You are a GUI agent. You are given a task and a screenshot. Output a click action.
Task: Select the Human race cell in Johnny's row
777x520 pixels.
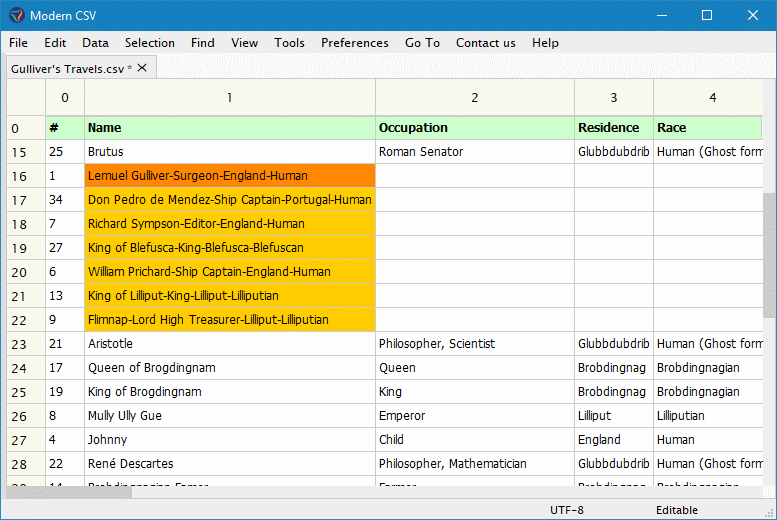point(708,440)
